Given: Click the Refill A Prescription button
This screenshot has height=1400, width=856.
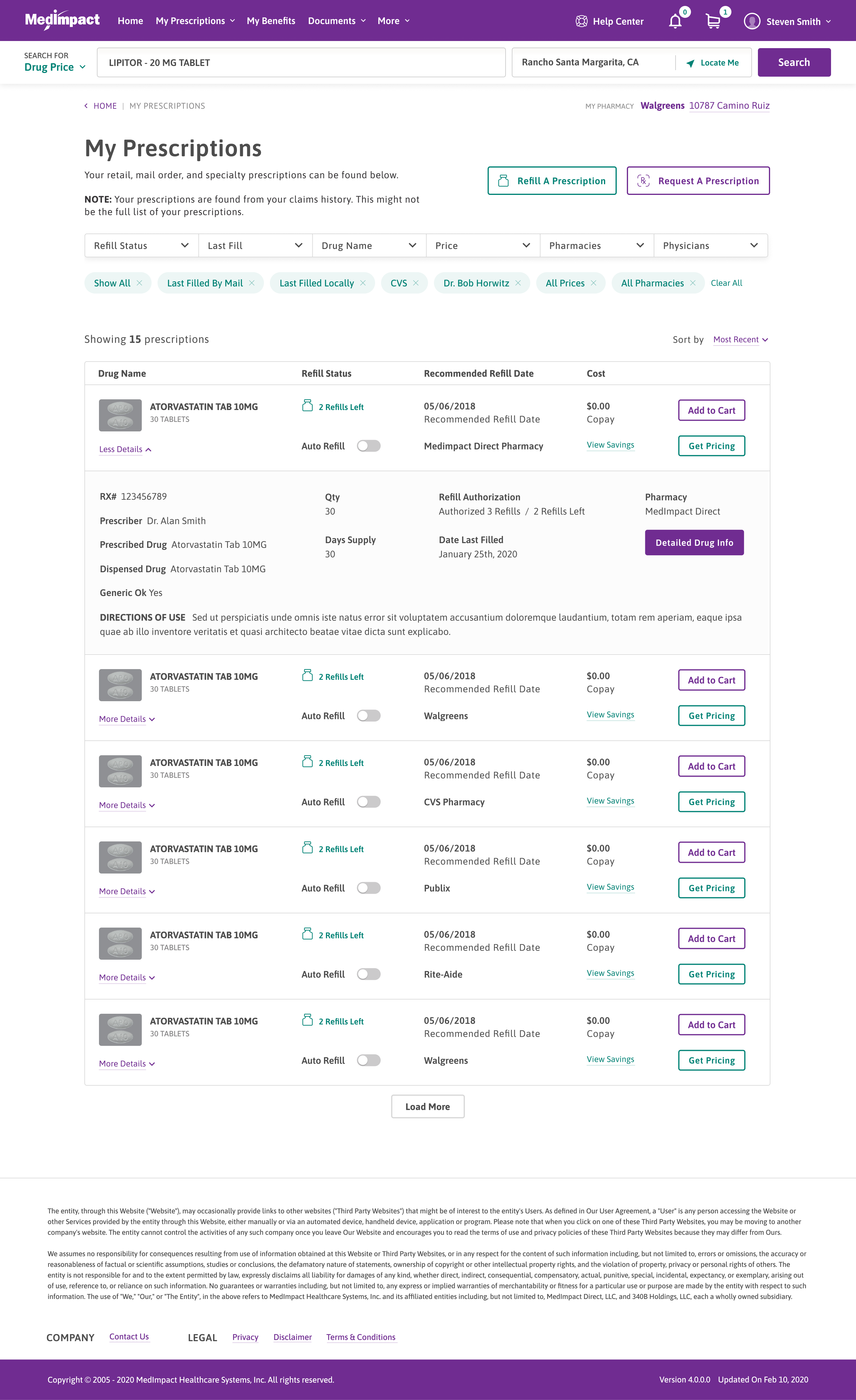Looking at the screenshot, I should click(551, 181).
